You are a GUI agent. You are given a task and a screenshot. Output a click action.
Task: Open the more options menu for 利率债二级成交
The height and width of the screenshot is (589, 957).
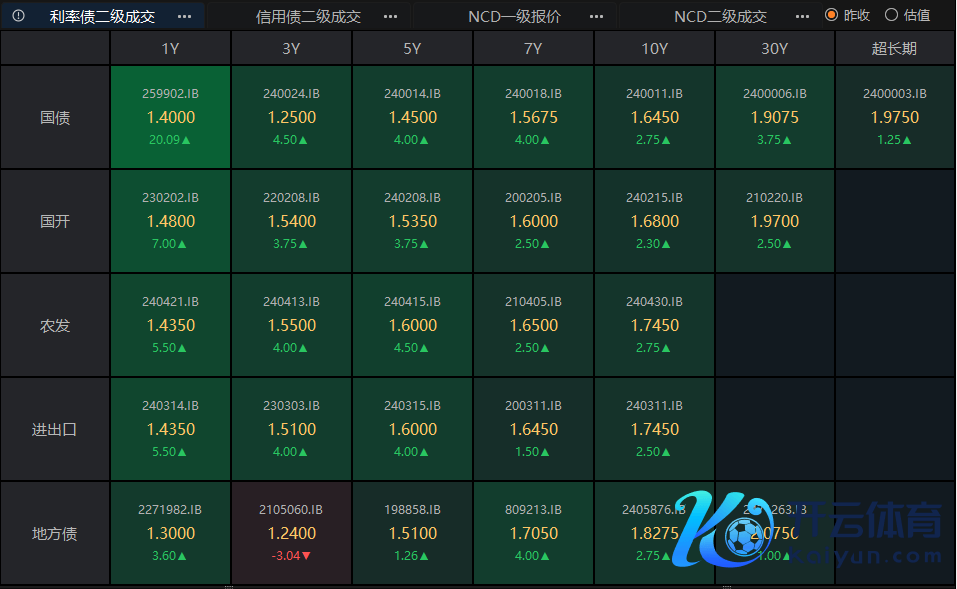(x=184, y=16)
